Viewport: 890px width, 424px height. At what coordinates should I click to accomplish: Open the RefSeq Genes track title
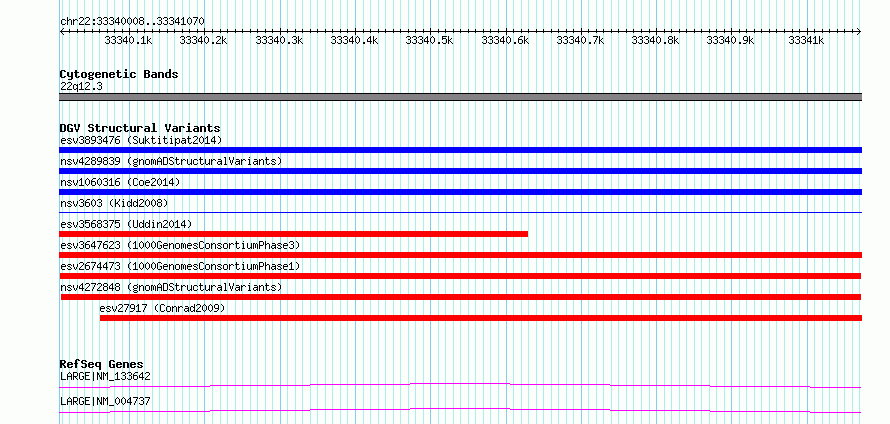102,364
